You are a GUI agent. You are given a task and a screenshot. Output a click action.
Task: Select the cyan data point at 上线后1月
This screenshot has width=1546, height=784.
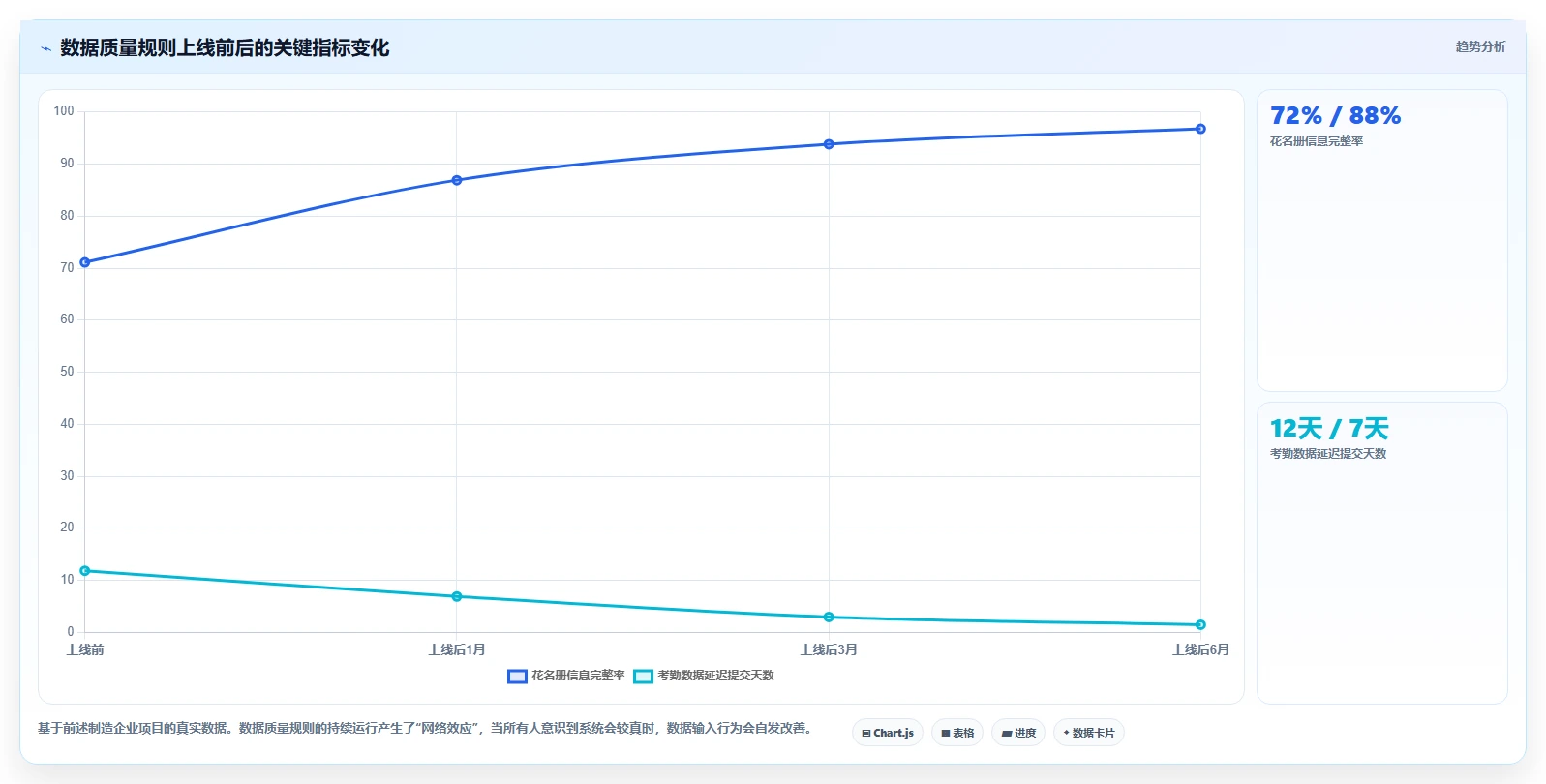click(457, 596)
